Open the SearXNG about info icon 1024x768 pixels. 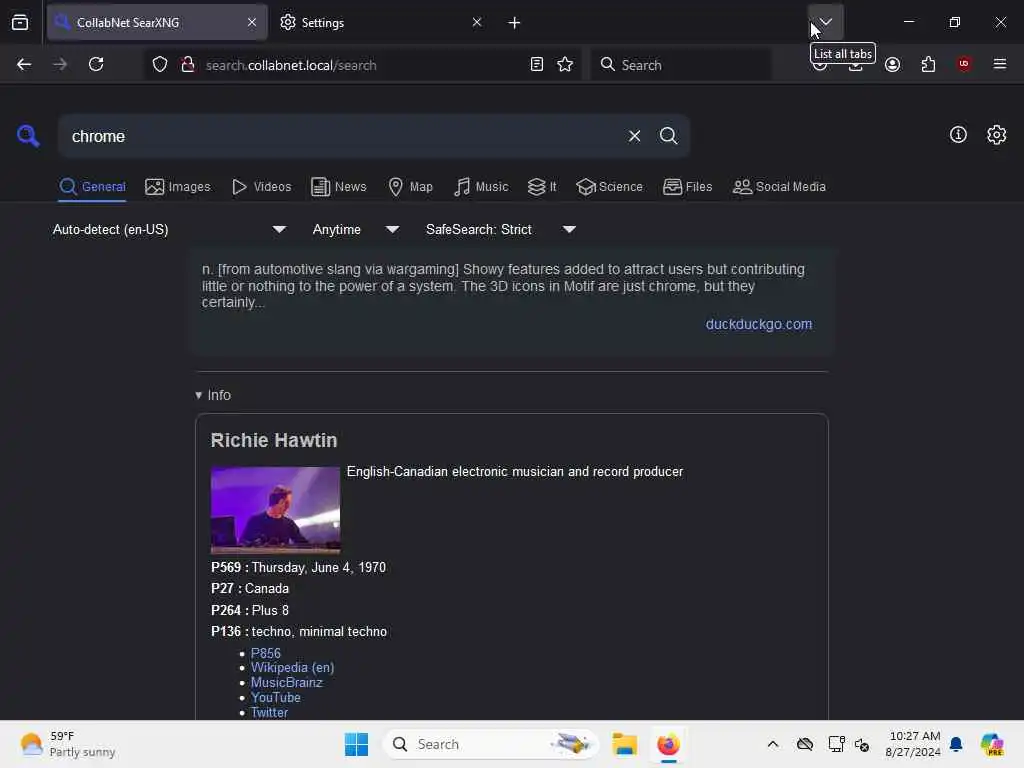[x=958, y=135]
